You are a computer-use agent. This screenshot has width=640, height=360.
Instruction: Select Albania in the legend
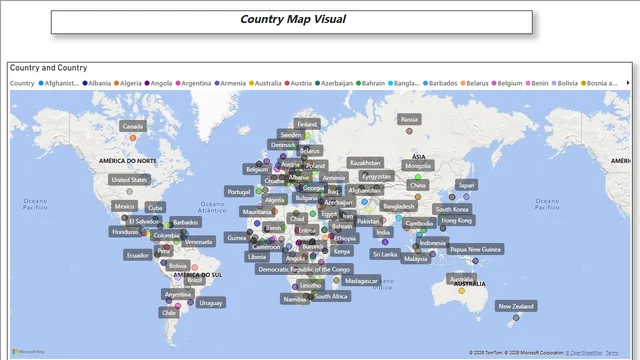96,83
